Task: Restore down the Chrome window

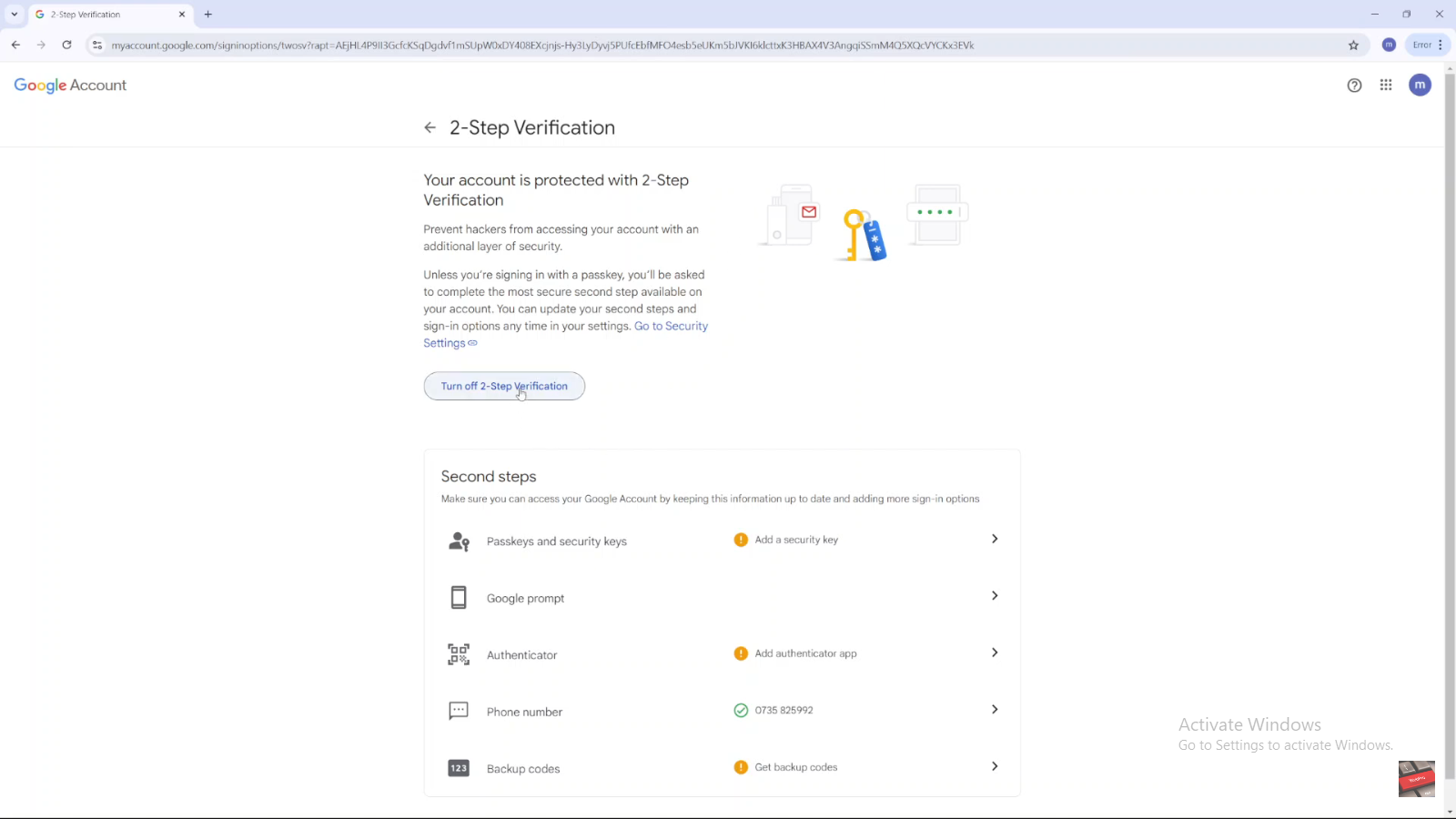Action: 1406,14
